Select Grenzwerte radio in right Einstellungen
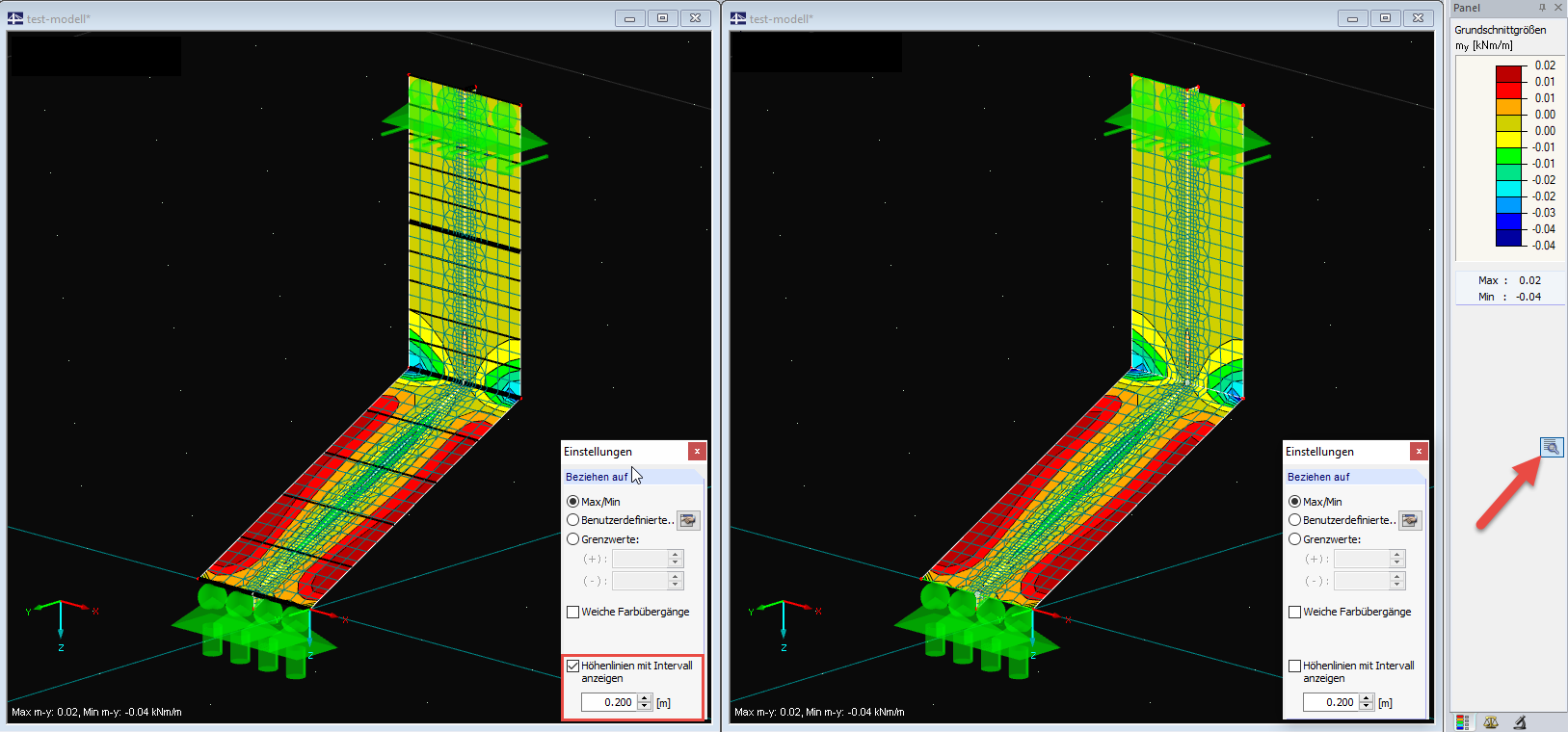The height and width of the screenshot is (732, 1568). coord(1294,539)
